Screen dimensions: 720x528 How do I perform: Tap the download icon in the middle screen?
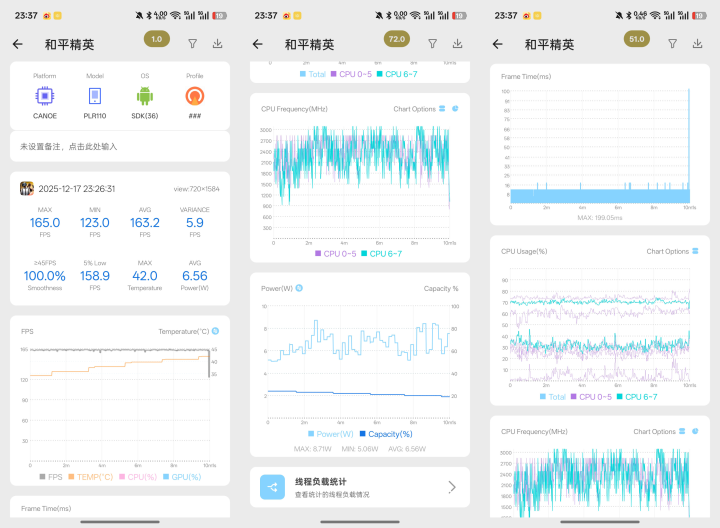click(457, 44)
